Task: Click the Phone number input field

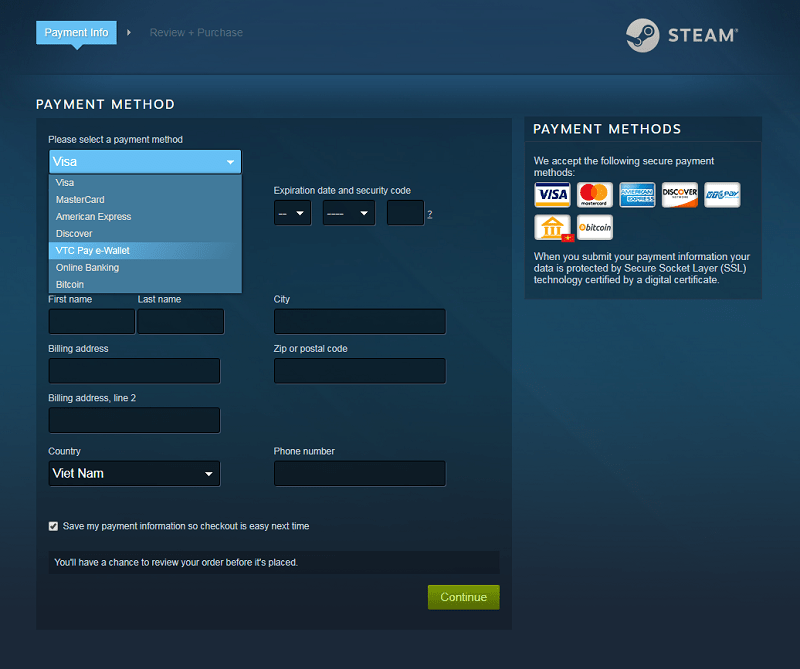Action: [360, 474]
